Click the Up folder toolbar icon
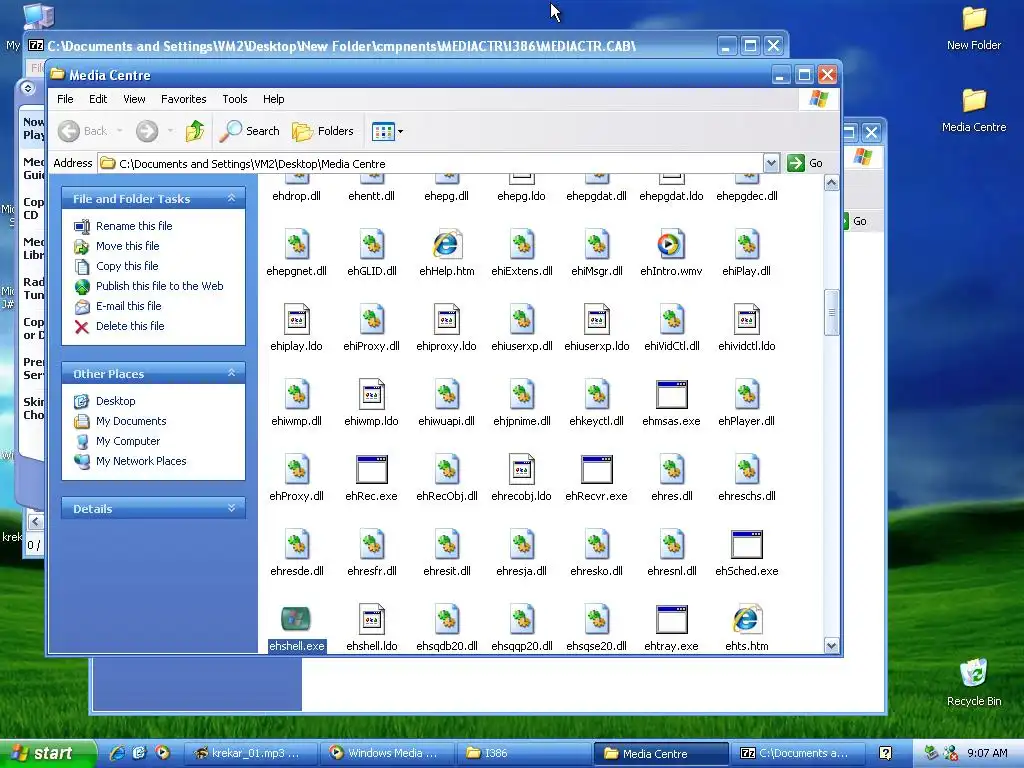This screenshot has height=768, width=1024. tap(195, 131)
